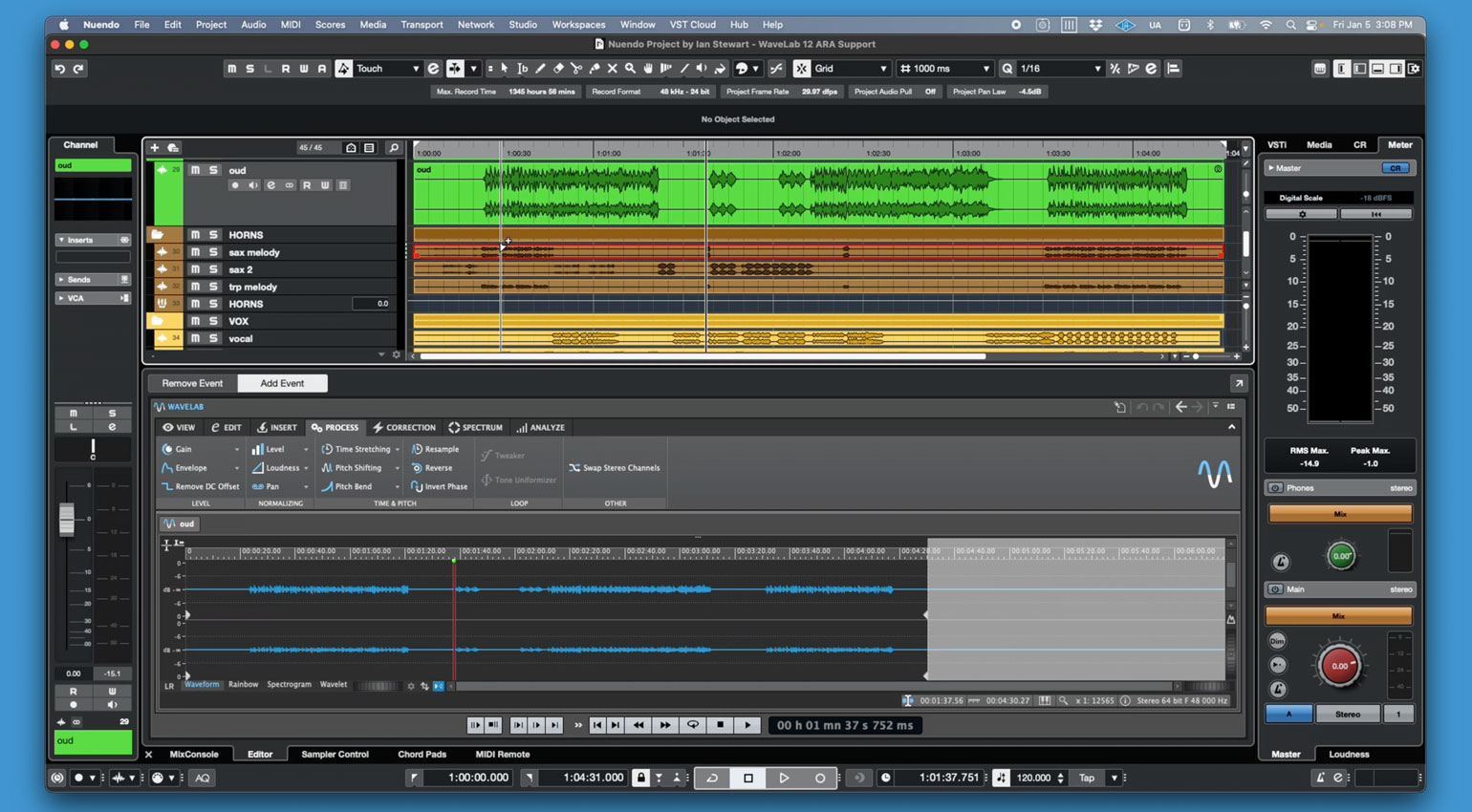Image resolution: width=1472 pixels, height=812 pixels.
Task: Click the Record button in Nuendo transport
Action: coord(819,778)
